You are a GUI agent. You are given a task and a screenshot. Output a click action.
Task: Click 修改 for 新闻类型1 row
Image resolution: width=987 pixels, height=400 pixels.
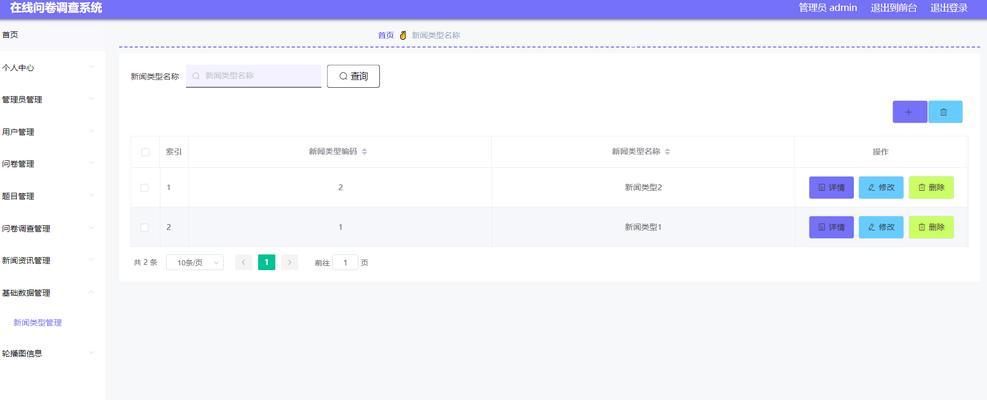coord(881,227)
